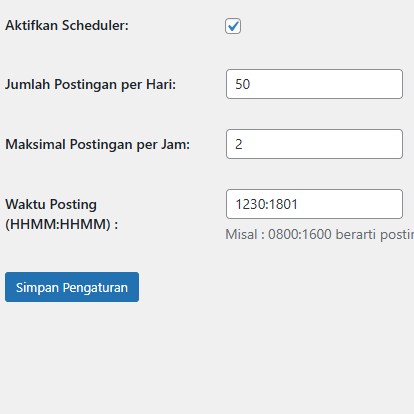
Task: Click the Waktu Posting label text
Action: click(51, 204)
